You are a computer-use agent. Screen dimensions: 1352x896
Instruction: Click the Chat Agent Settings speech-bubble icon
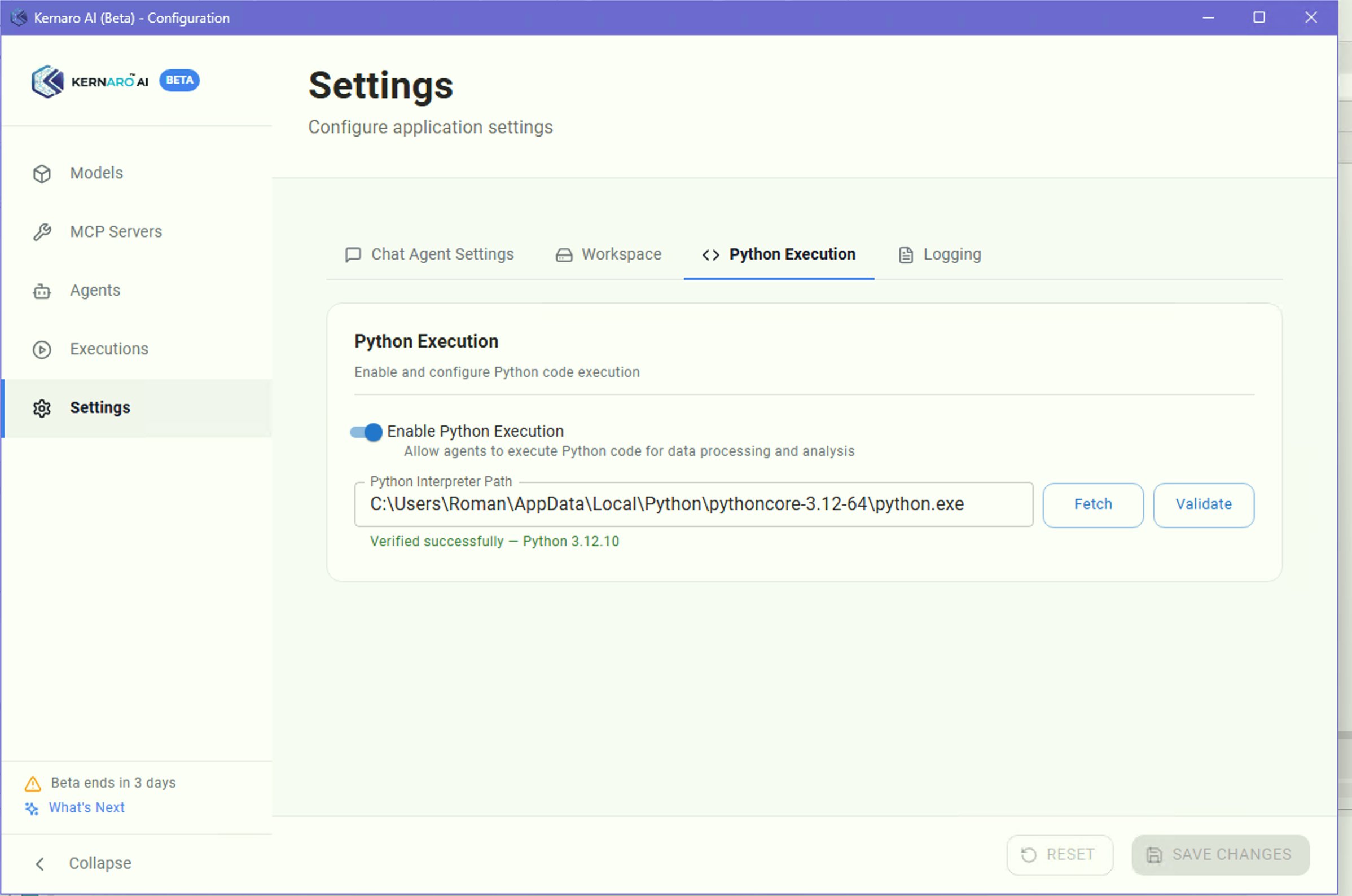point(353,254)
